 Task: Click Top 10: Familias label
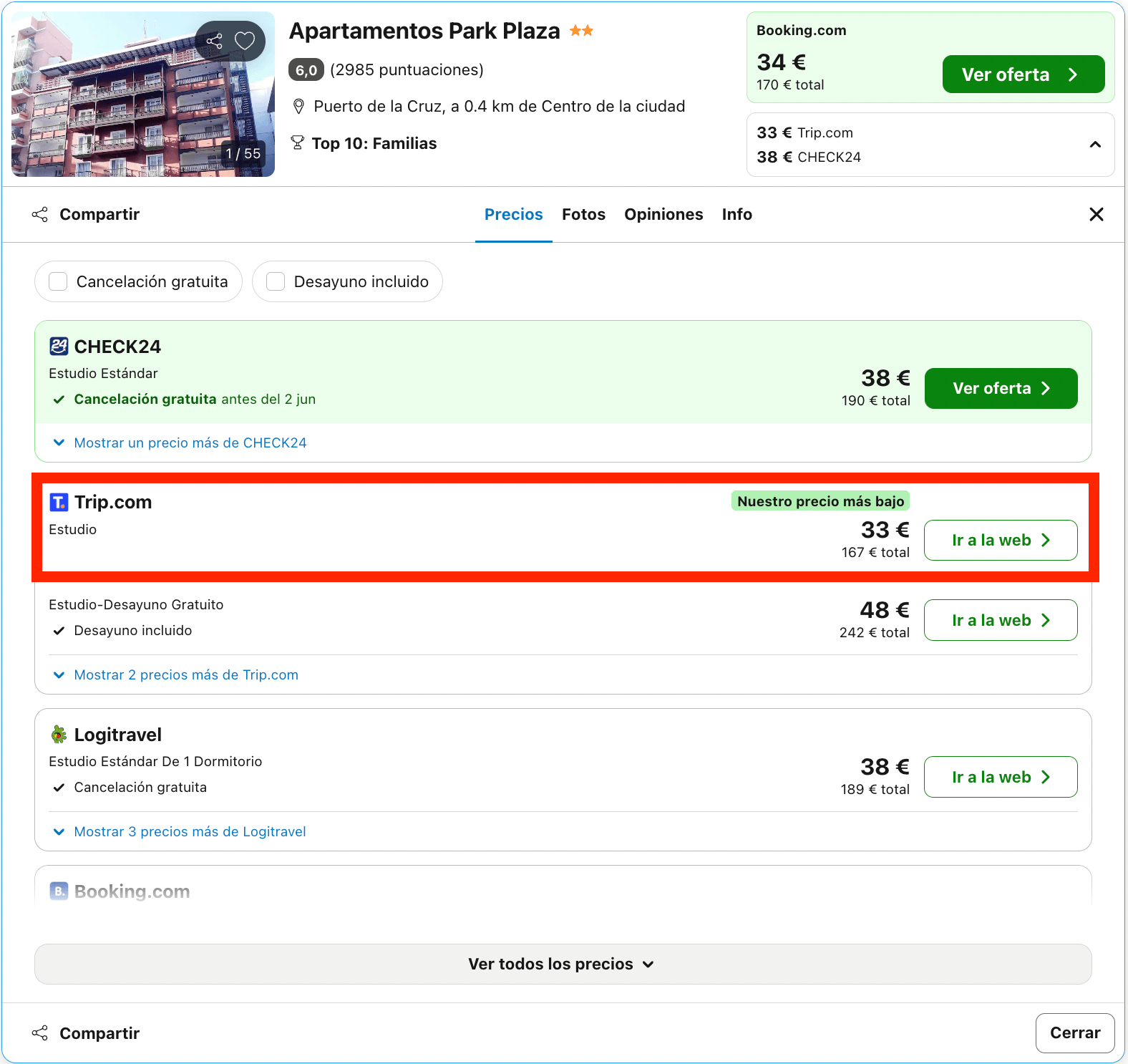click(374, 143)
